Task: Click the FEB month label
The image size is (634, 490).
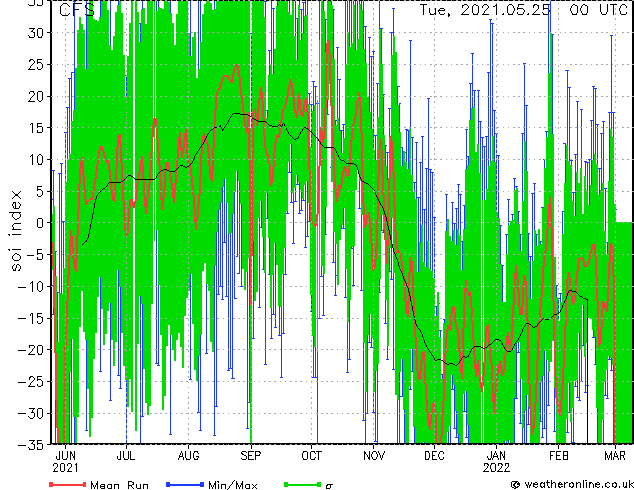Action: coord(559,456)
